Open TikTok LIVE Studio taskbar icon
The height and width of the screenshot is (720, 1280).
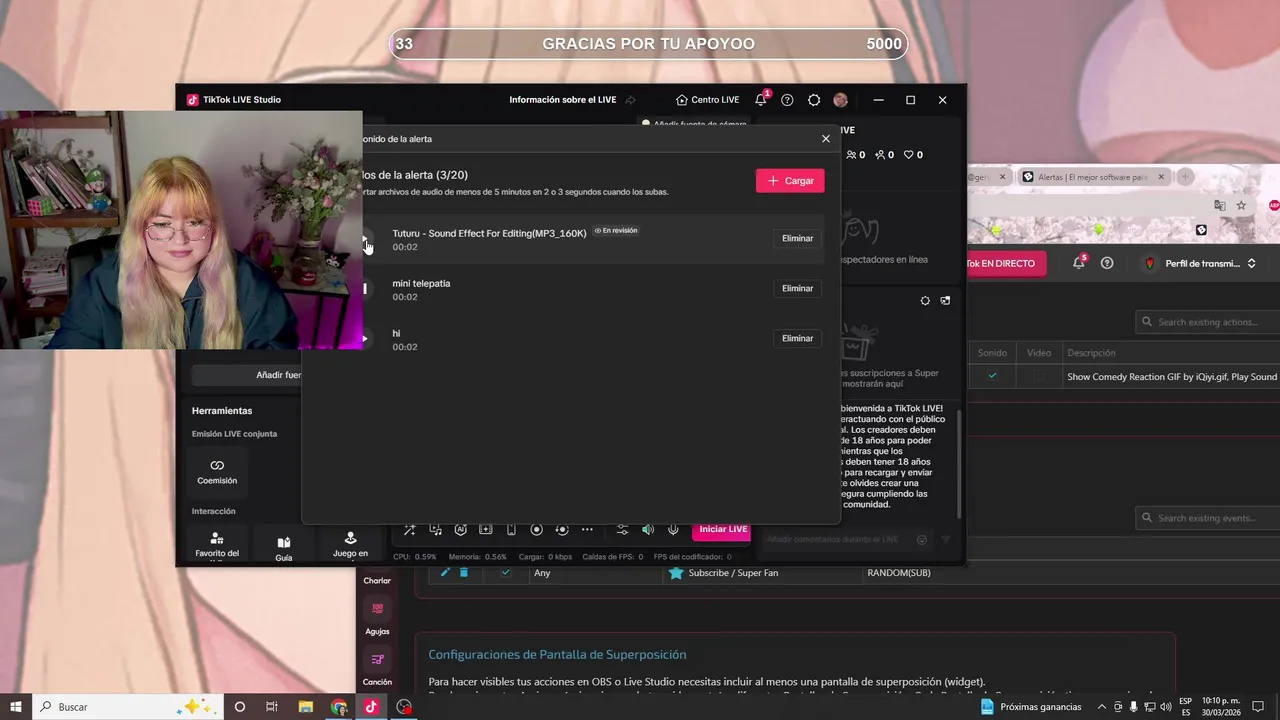(x=371, y=707)
